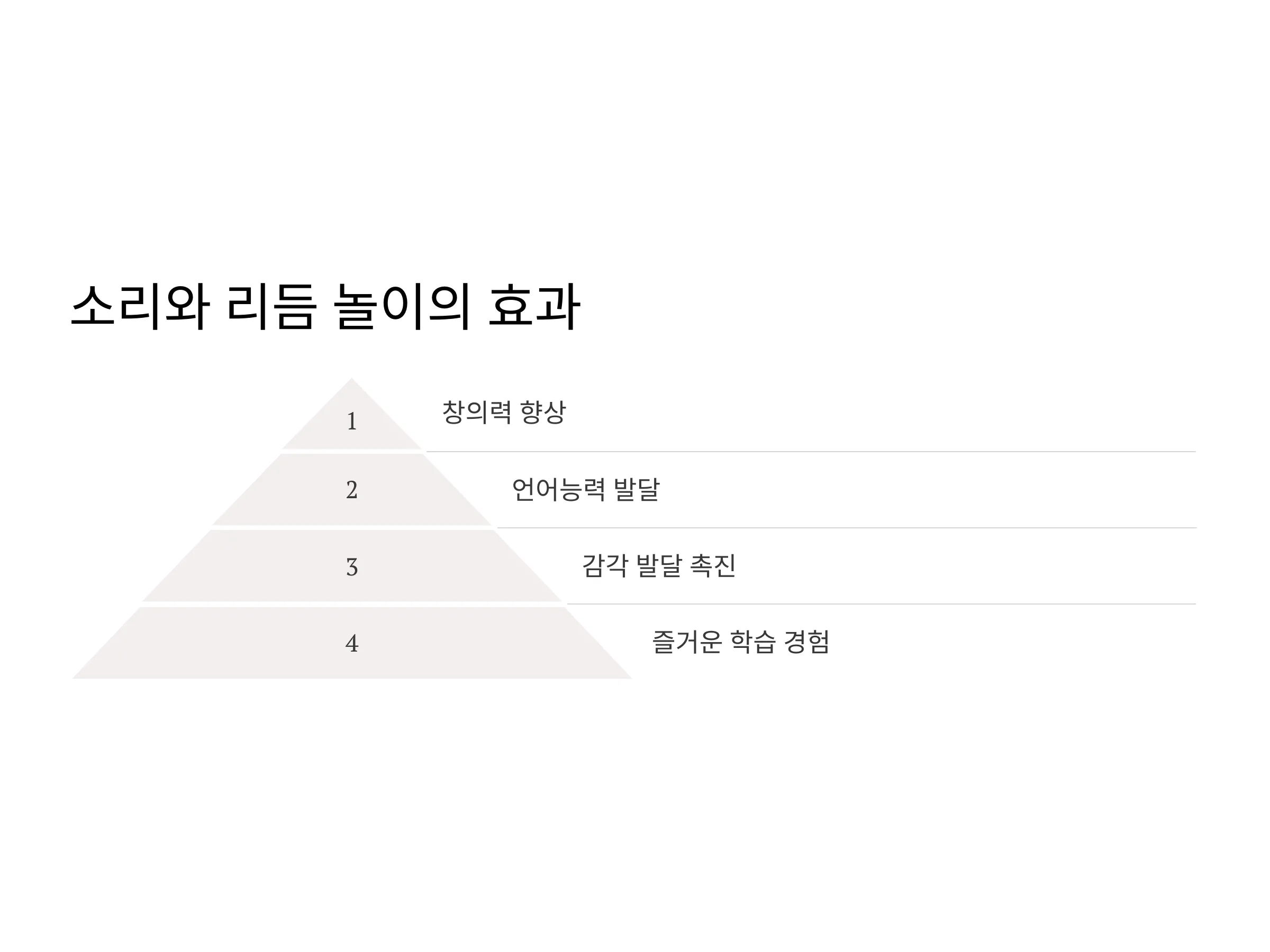Image resolution: width=1270 pixels, height=952 pixels.
Task: Click the word 리듬 in the title
Action: click(x=271, y=306)
